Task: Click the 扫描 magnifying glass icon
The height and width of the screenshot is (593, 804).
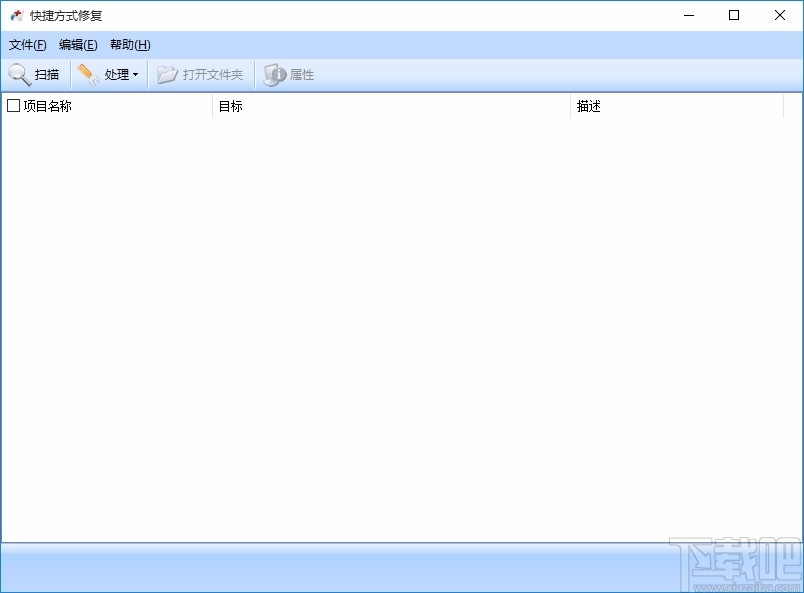Action: 18,74
